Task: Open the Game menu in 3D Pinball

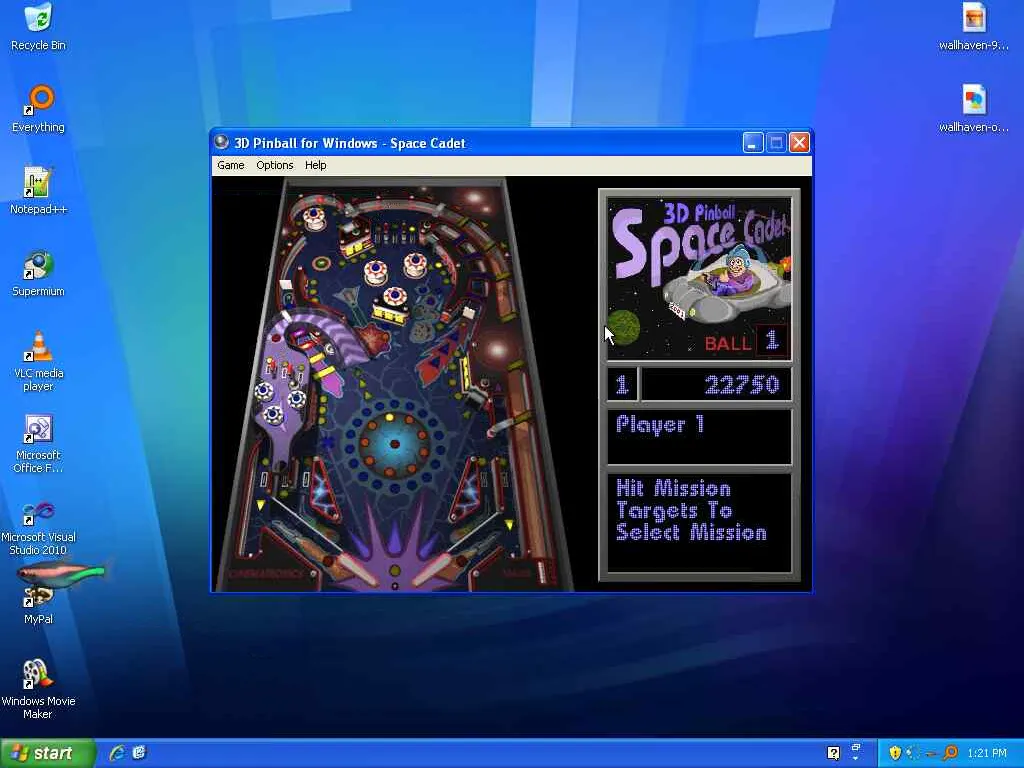Action: click(x=231, y=165)
